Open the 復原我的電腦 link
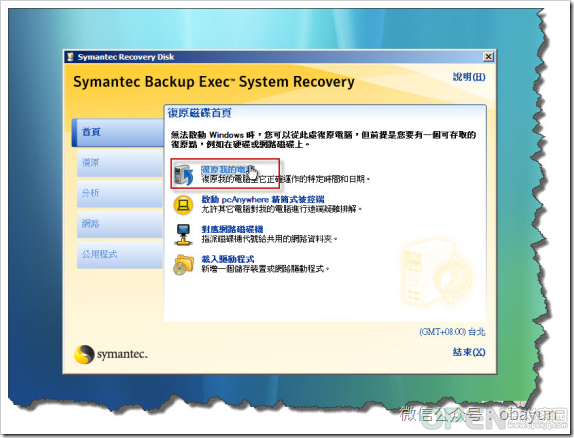 tap(229, 170)
